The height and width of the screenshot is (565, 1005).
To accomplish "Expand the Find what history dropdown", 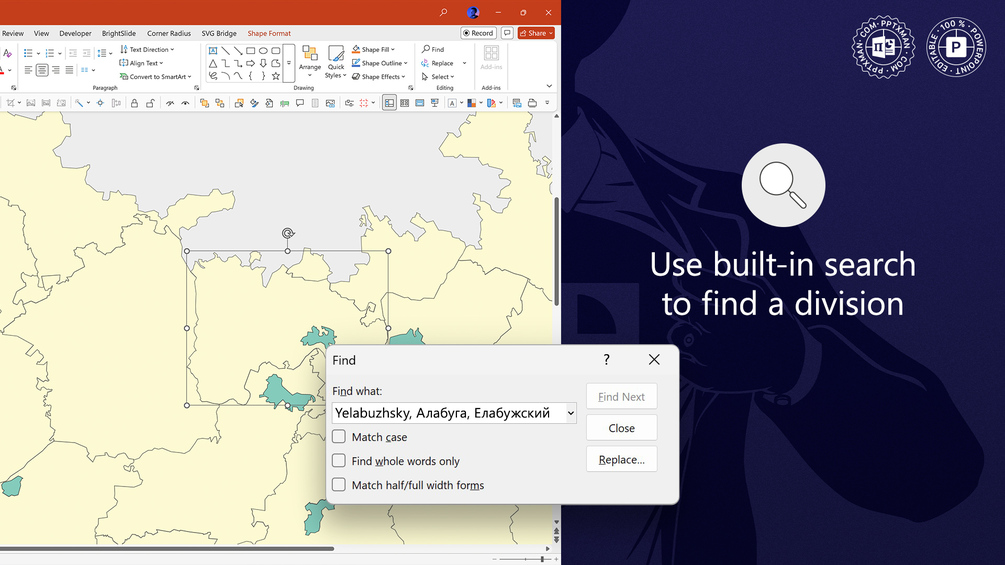I will (x=570, y=413).
